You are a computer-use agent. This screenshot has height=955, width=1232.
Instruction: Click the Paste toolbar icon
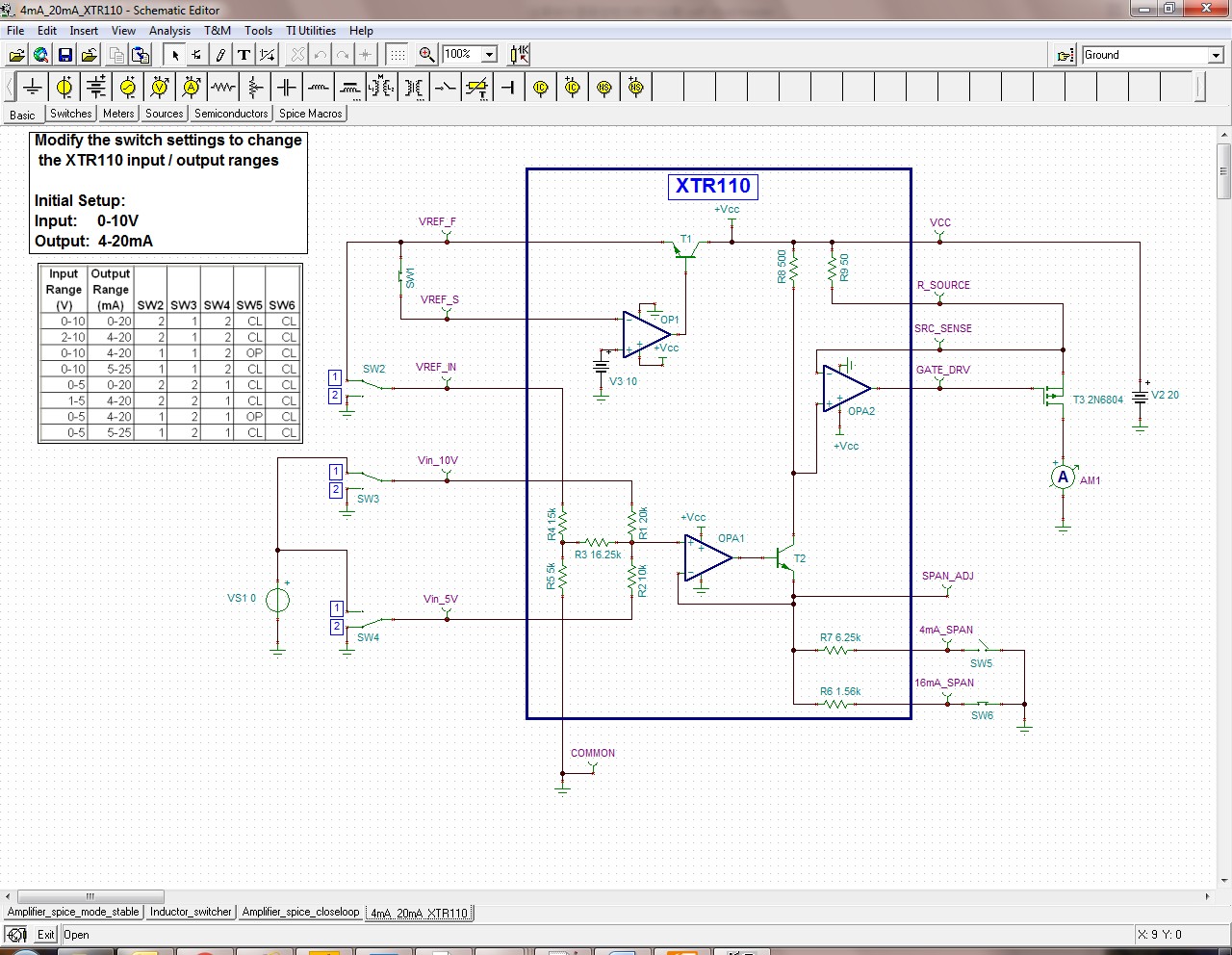click(x=141, y=55)
